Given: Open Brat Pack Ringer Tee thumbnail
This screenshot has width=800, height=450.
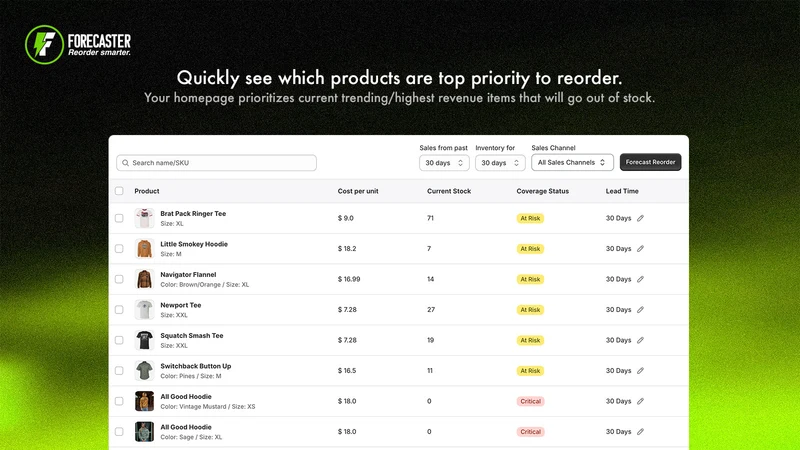Looking at the screenshot, I should [144, 218].
